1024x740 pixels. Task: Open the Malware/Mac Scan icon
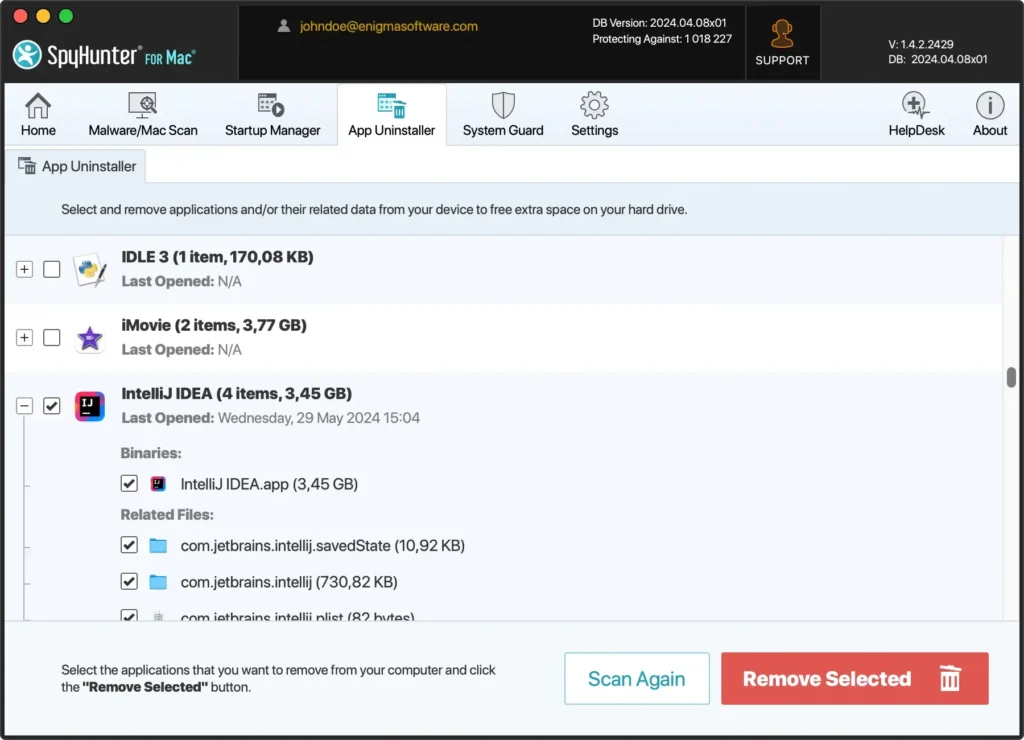tap(142, 105)
